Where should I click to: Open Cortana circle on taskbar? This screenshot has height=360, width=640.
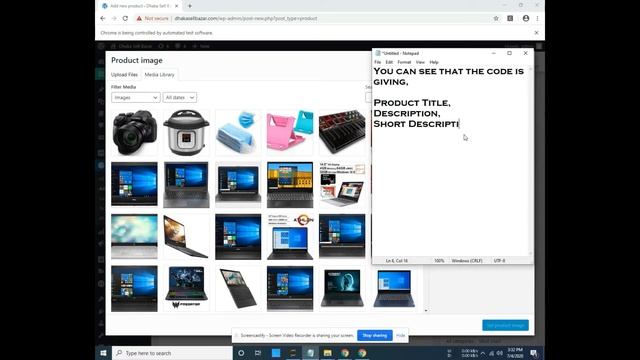(x=241, y=353)
